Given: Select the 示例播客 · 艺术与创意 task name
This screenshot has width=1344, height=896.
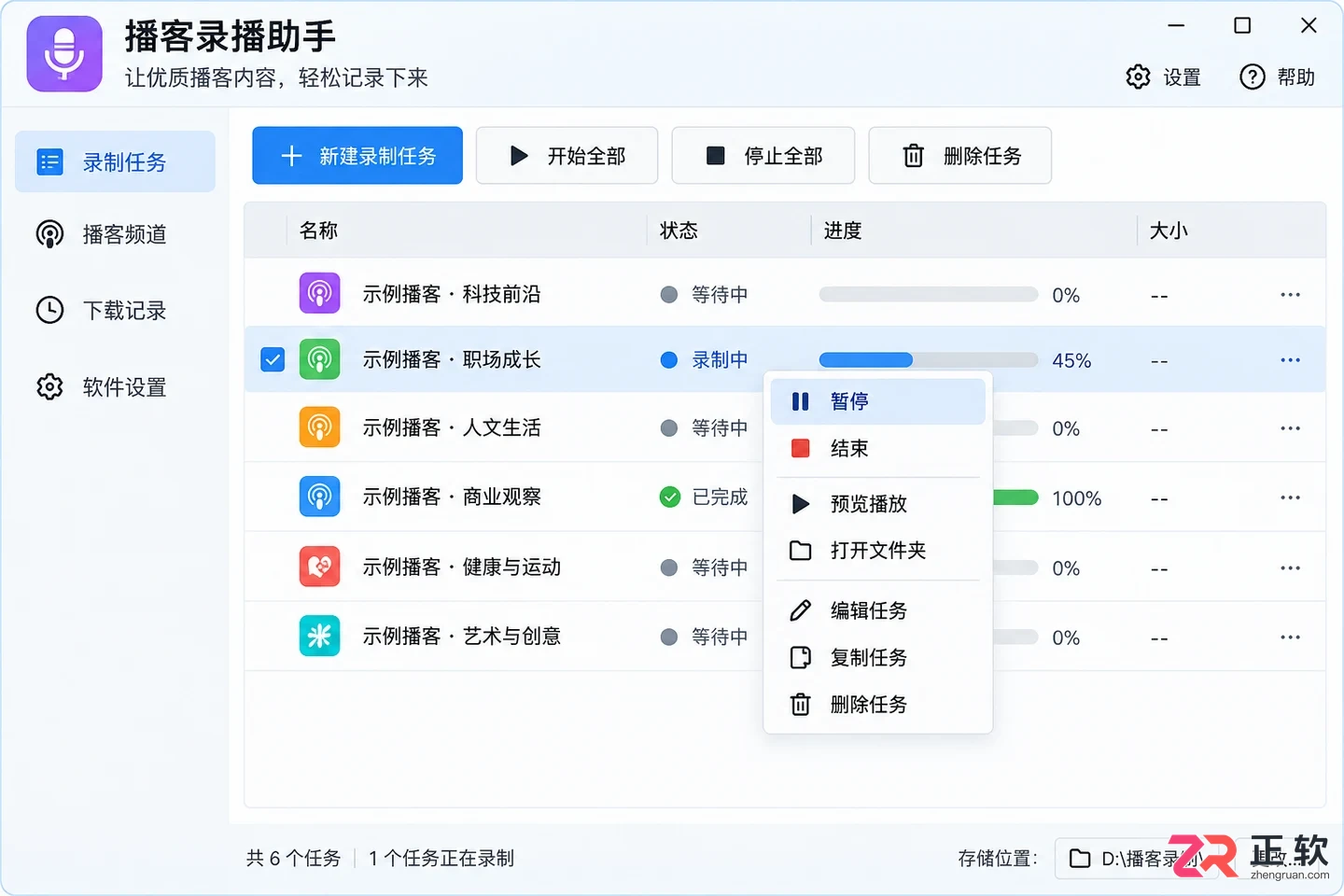Looking at the screenshot, I should coord(462,636).
